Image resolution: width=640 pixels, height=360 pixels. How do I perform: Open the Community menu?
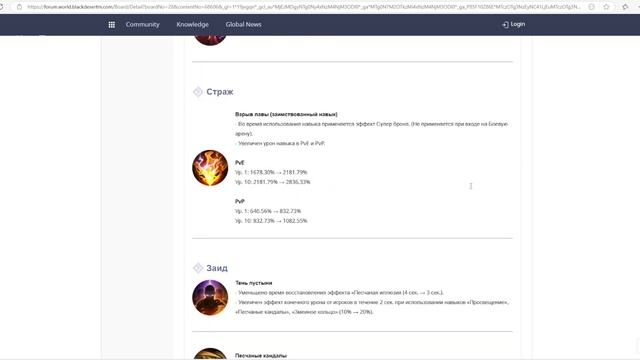(142, 24)
